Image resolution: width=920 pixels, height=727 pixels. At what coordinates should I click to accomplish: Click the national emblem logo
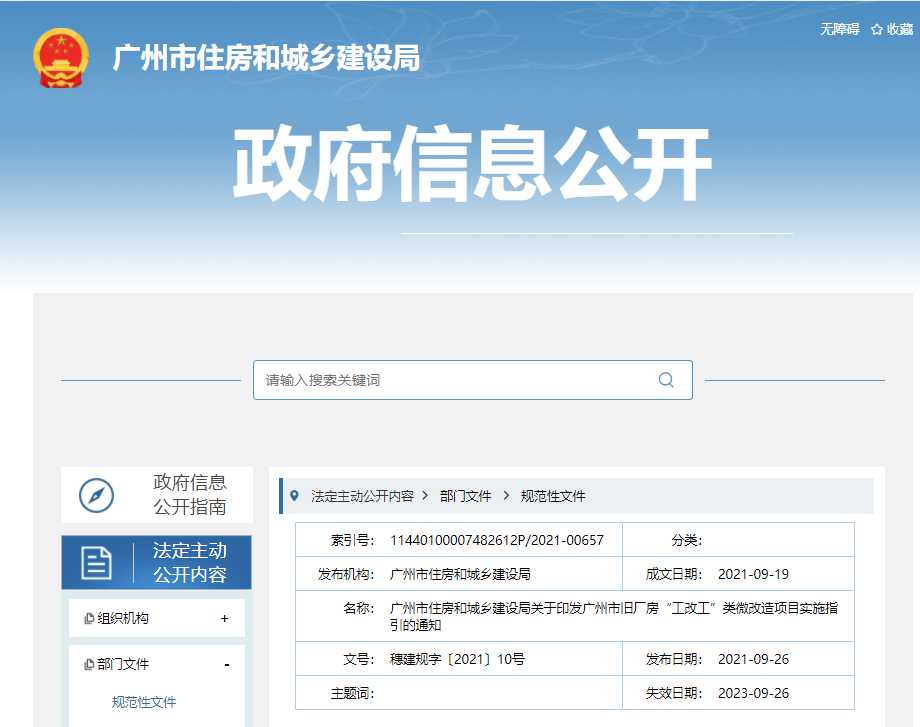61,59
